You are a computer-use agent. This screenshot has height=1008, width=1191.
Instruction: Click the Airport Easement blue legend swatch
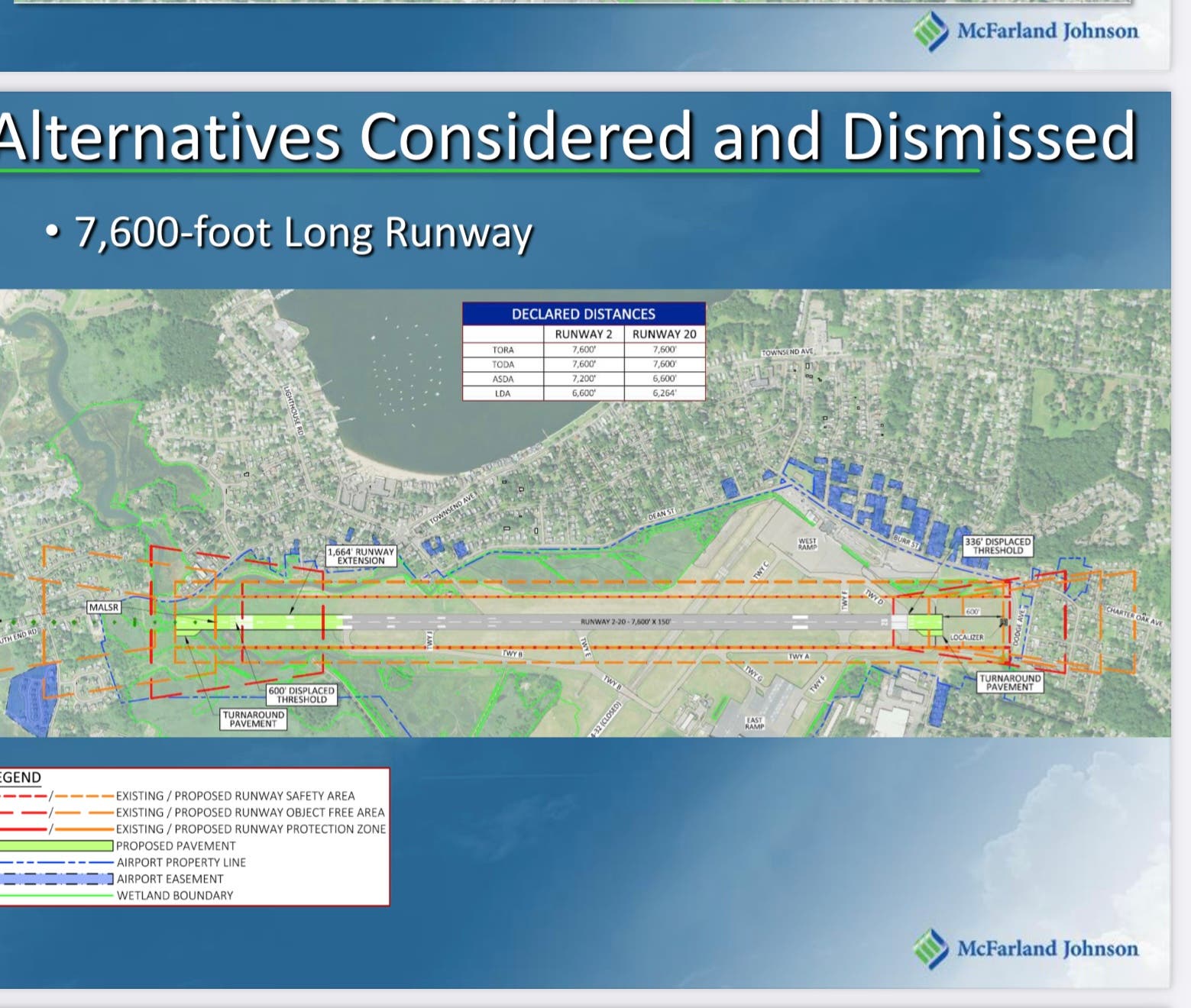(x=57, y=879)
